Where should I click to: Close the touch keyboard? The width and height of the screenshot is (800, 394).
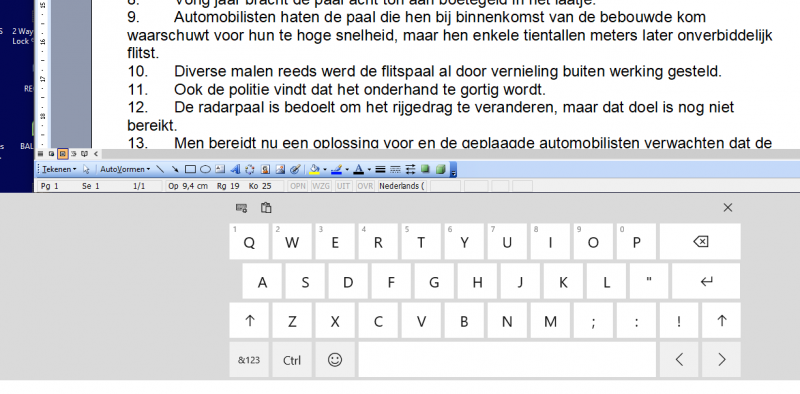click(x=728, y=207)
